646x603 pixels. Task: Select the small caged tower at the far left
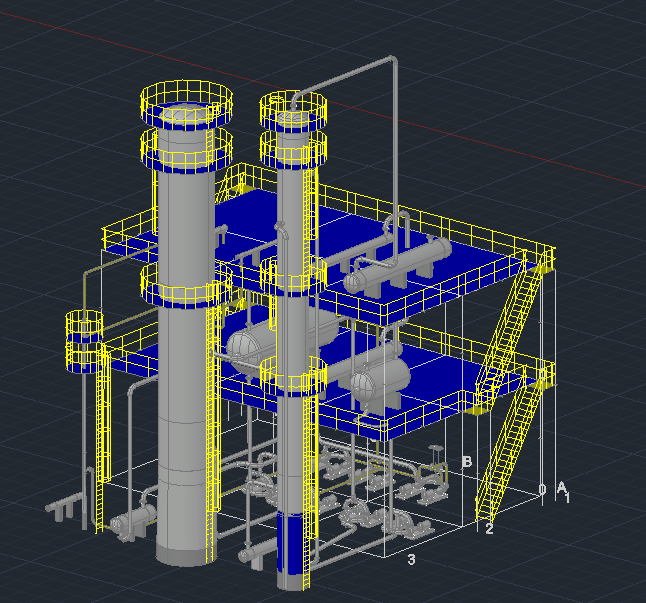click(x=84, y=342)
